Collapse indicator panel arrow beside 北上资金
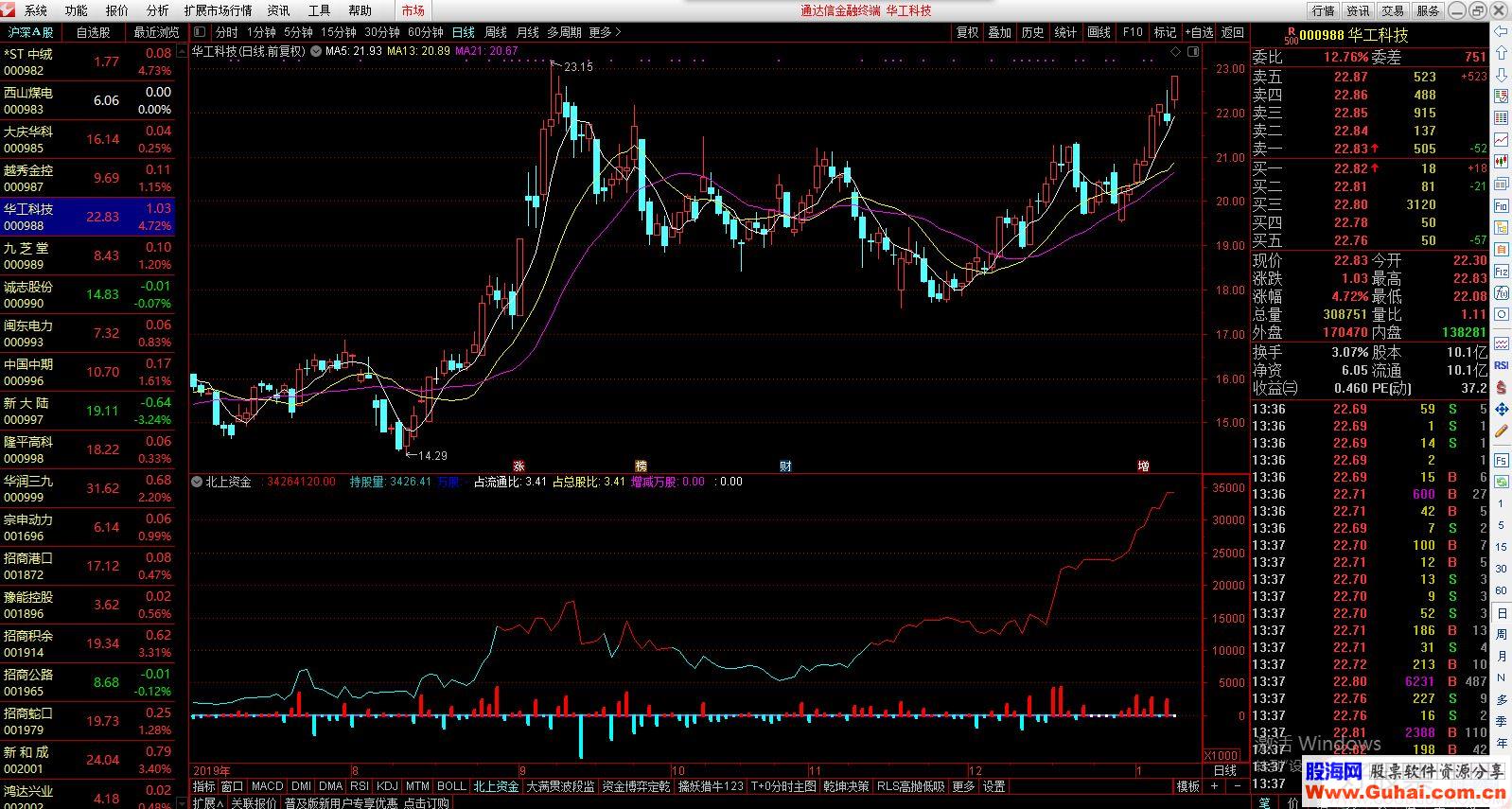The height and width of the screenshot is (809, 1512). tap(197, 482)
